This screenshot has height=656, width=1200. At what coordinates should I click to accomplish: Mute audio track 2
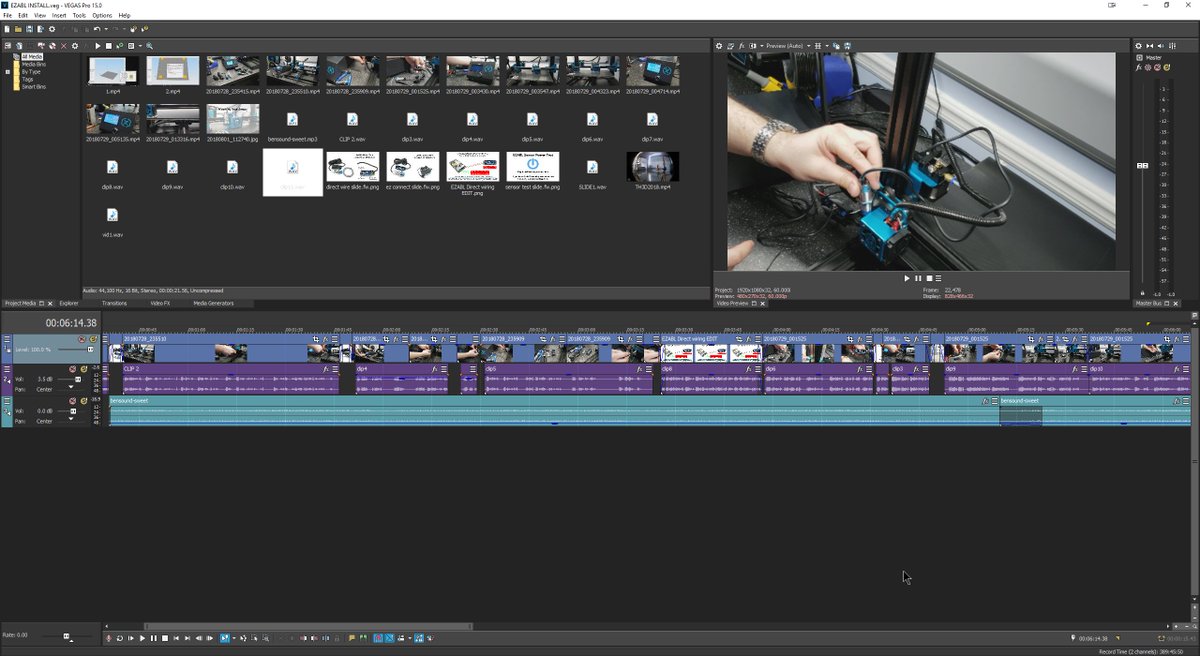click(x=72, y=369)
